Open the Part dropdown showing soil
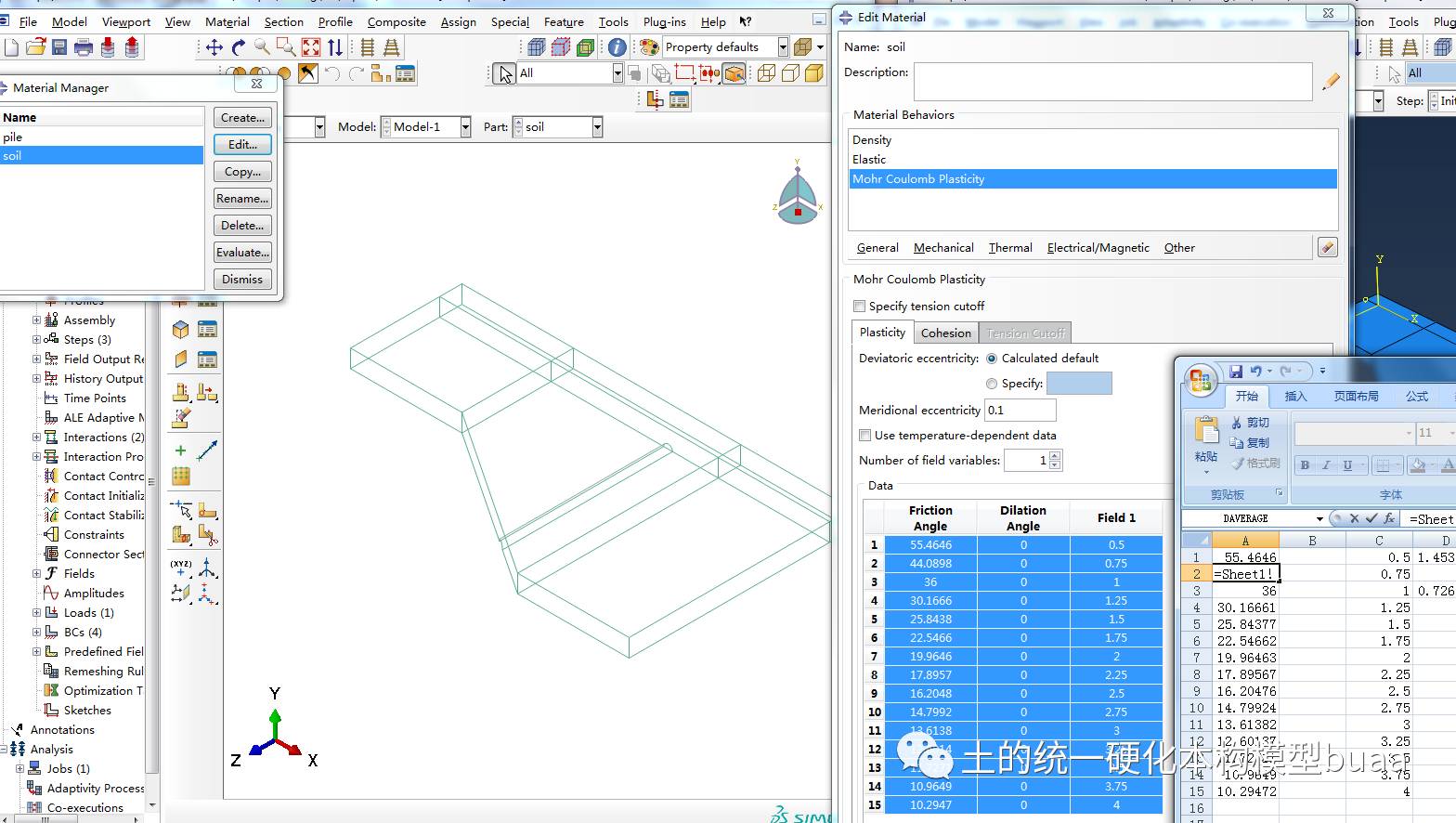The height and width of the screenshot is (823, 1456). tap(596, 127)
